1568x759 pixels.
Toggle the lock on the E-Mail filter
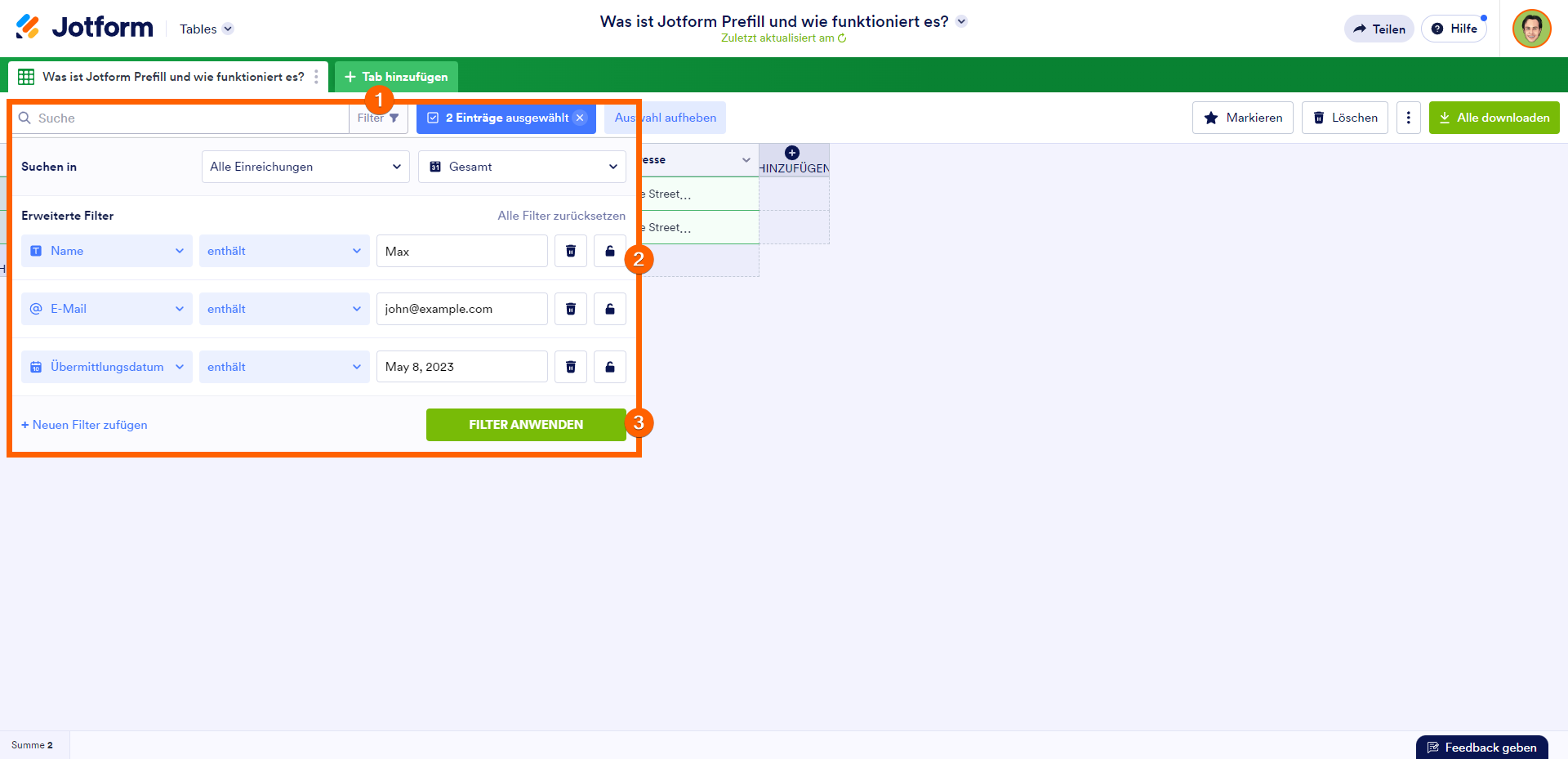[610, 309]
